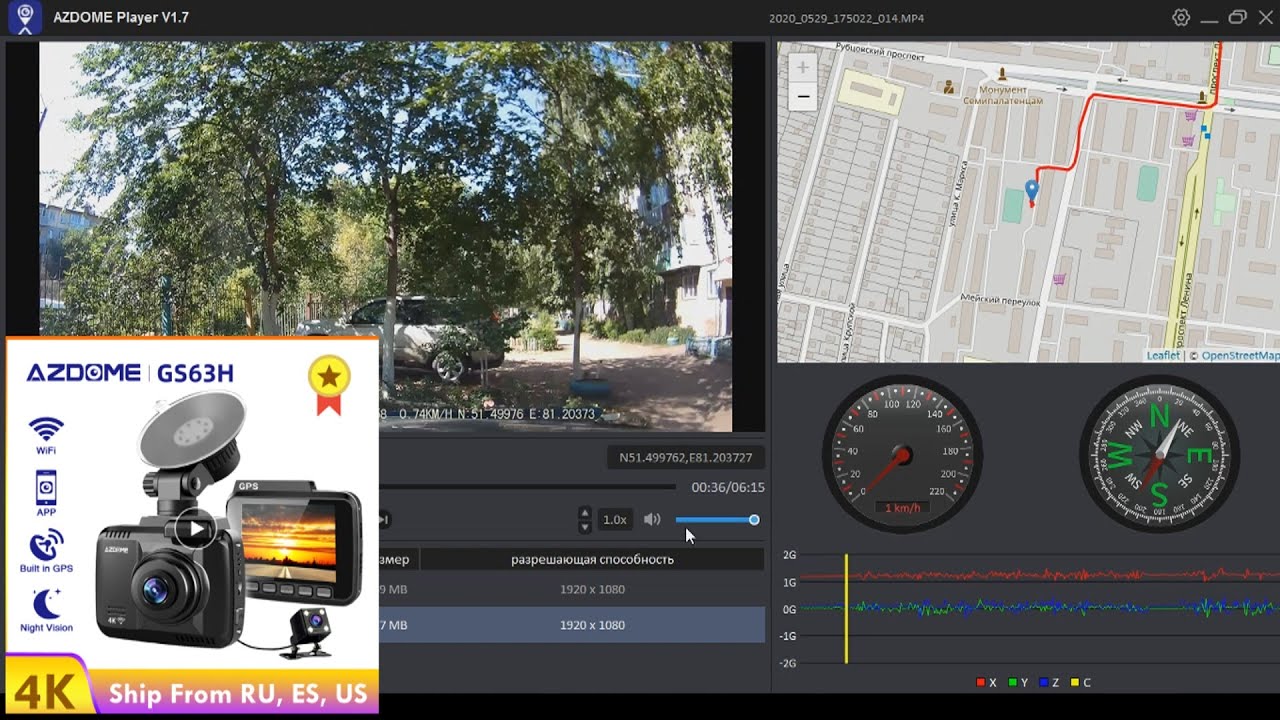Viewport: 1280px width, 720px height.
Task: Skip to the next video
Action: tap(383, 519)
